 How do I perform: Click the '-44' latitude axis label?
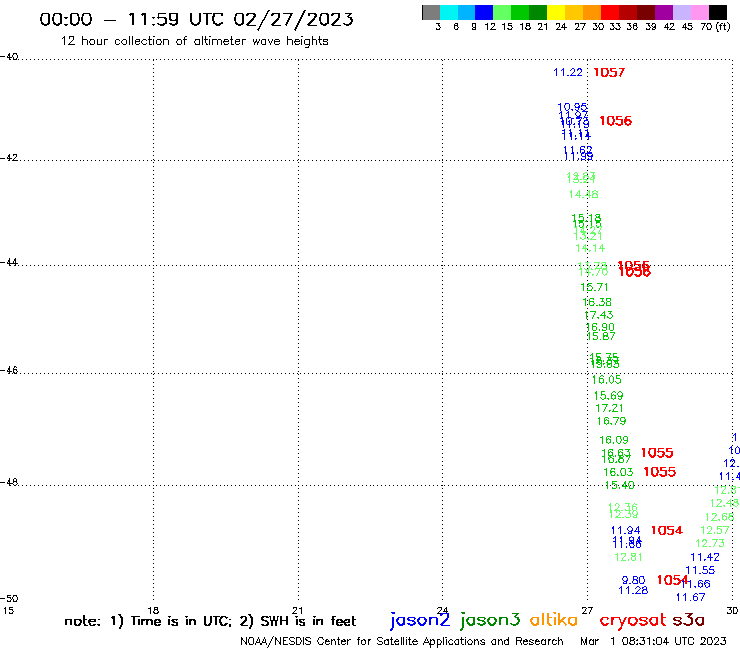coord(9,262)
